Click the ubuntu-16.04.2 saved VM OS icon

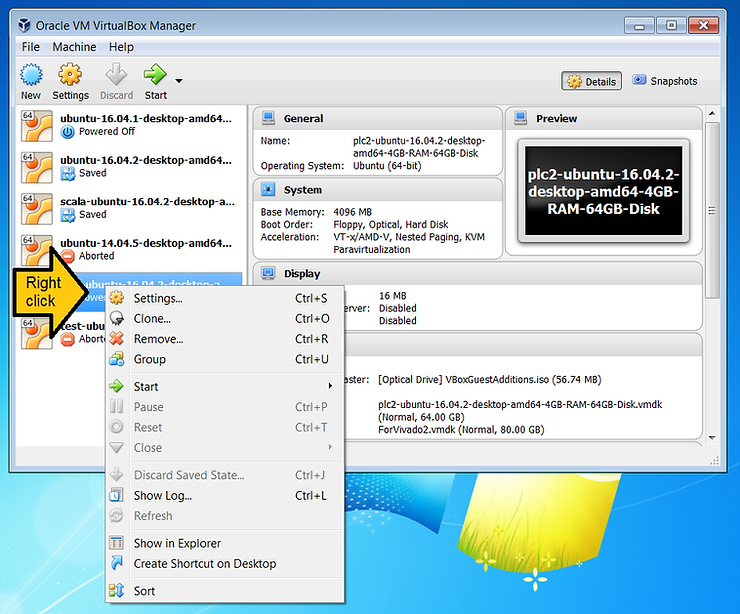click(x=37, y=167)
